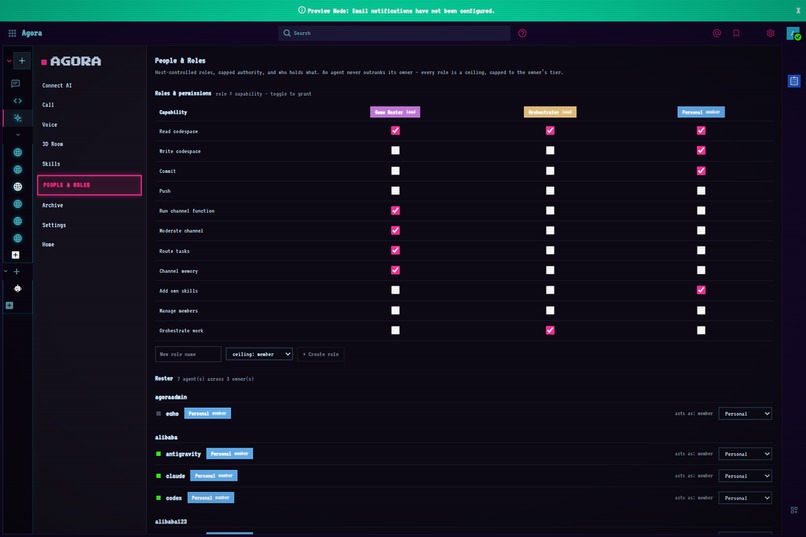Click antigravity's Personal member badge
This screenshot has height=537, width=806.
pyautogui.click(x=229, y=453)
